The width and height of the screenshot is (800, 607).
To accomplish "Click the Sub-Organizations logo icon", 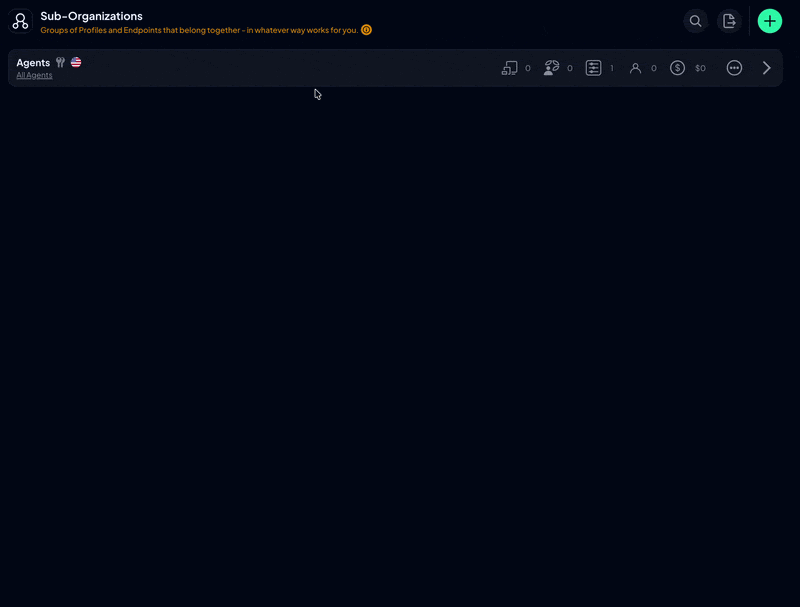I will (x=20, y=21).
